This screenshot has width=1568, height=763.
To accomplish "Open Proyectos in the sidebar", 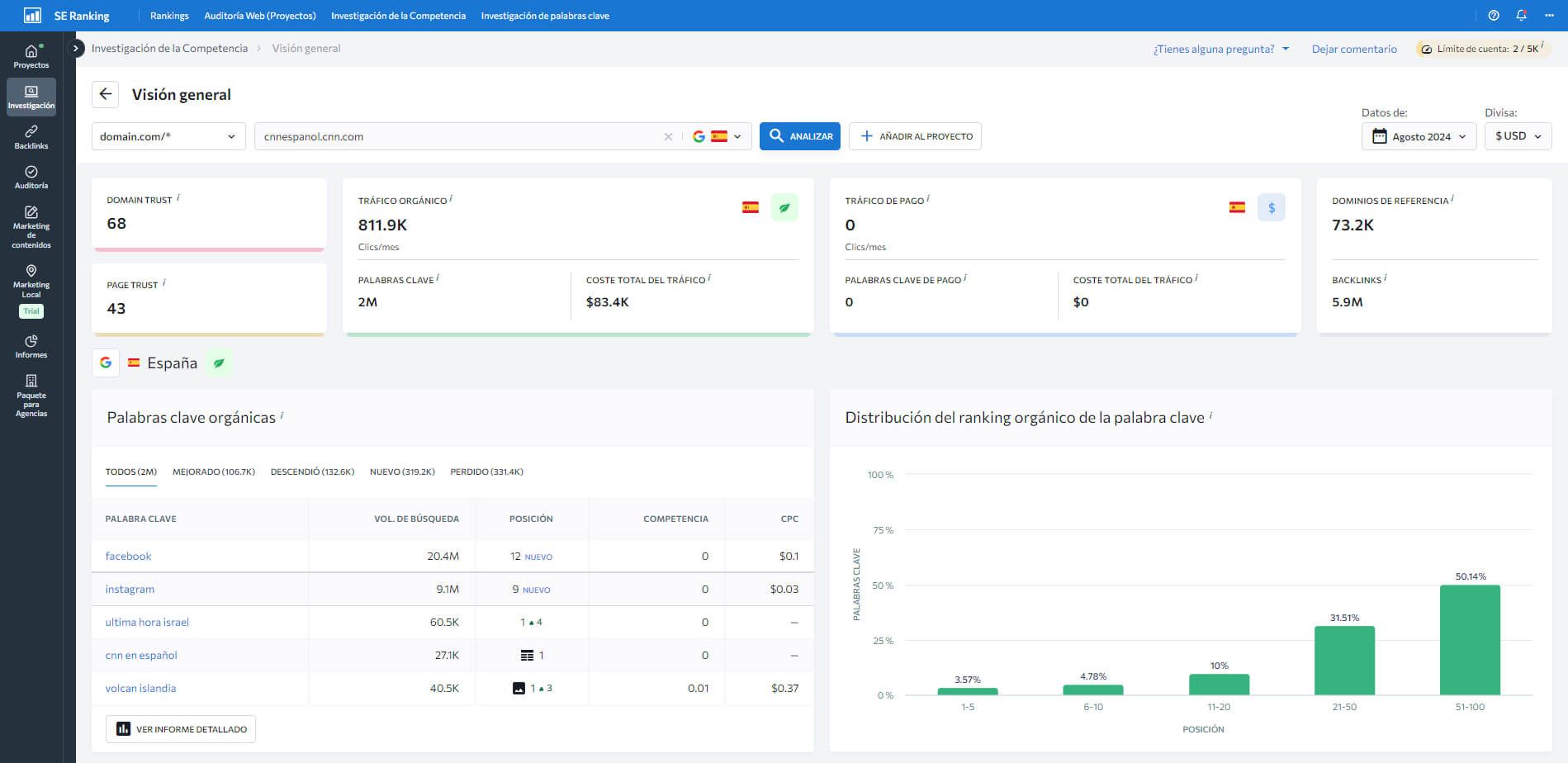I will 31,56.
